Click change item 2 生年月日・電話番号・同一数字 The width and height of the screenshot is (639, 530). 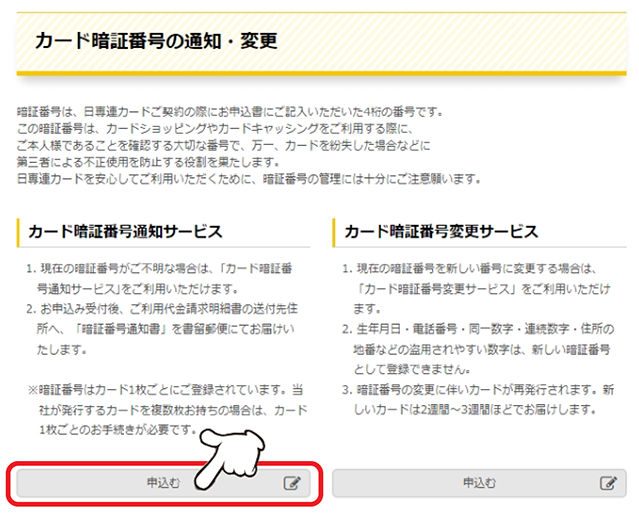478,349
